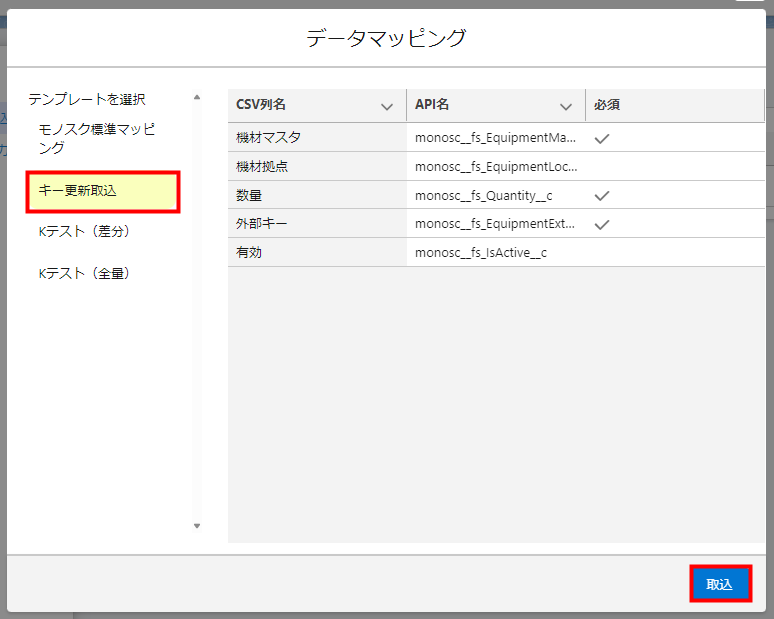Toggle required checkmark for 機材マスタ row
The width and height of the screenshot is (774, 619).
[602, 138]
